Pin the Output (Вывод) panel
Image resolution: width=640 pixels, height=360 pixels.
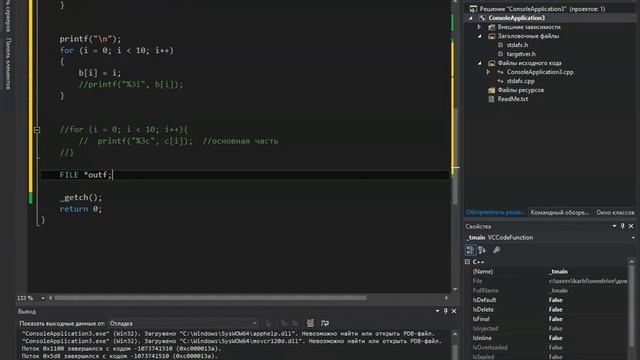446,311
